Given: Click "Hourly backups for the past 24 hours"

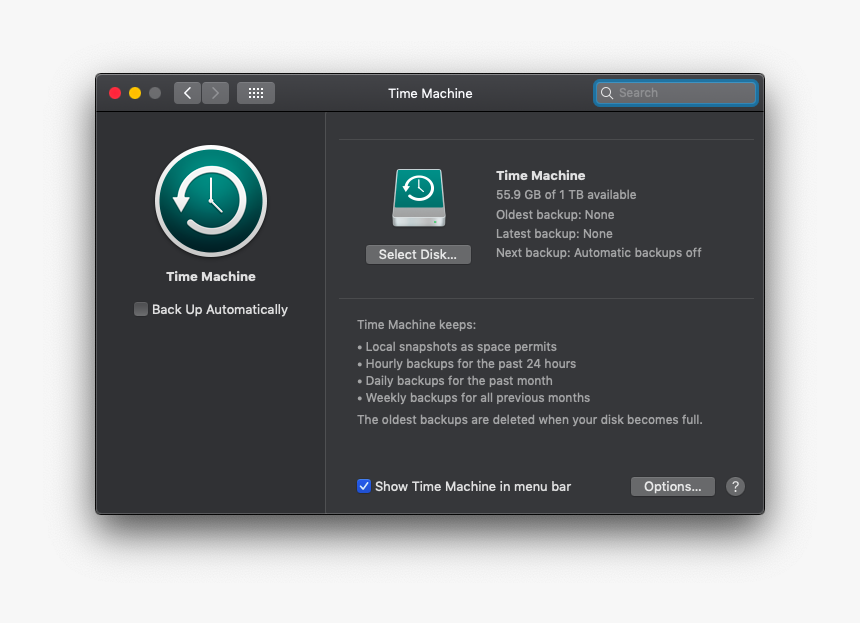Looking at the screenshot, I should click(467, 364).
